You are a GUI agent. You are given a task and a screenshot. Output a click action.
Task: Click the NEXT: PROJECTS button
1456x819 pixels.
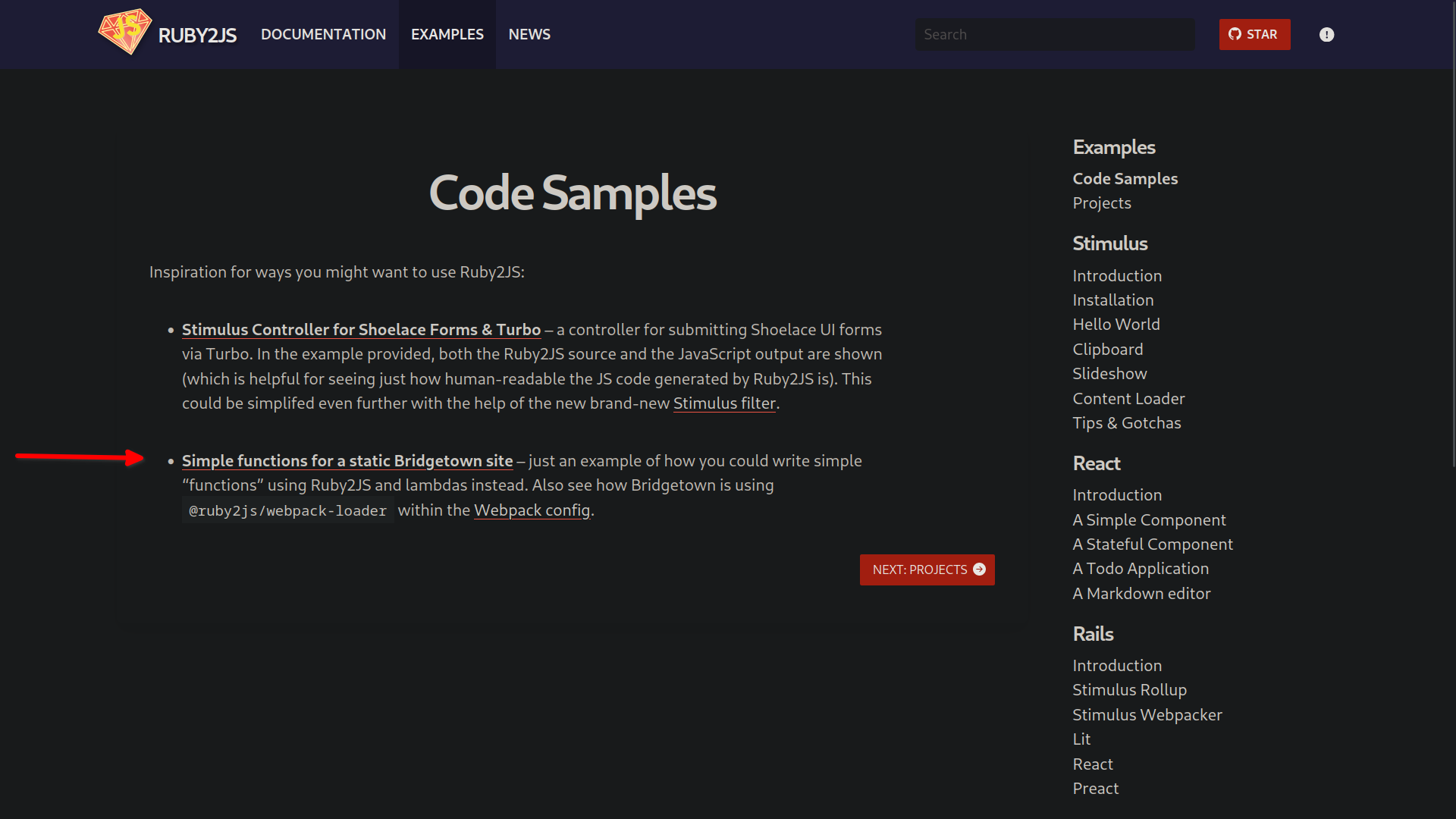click(927, 570)
